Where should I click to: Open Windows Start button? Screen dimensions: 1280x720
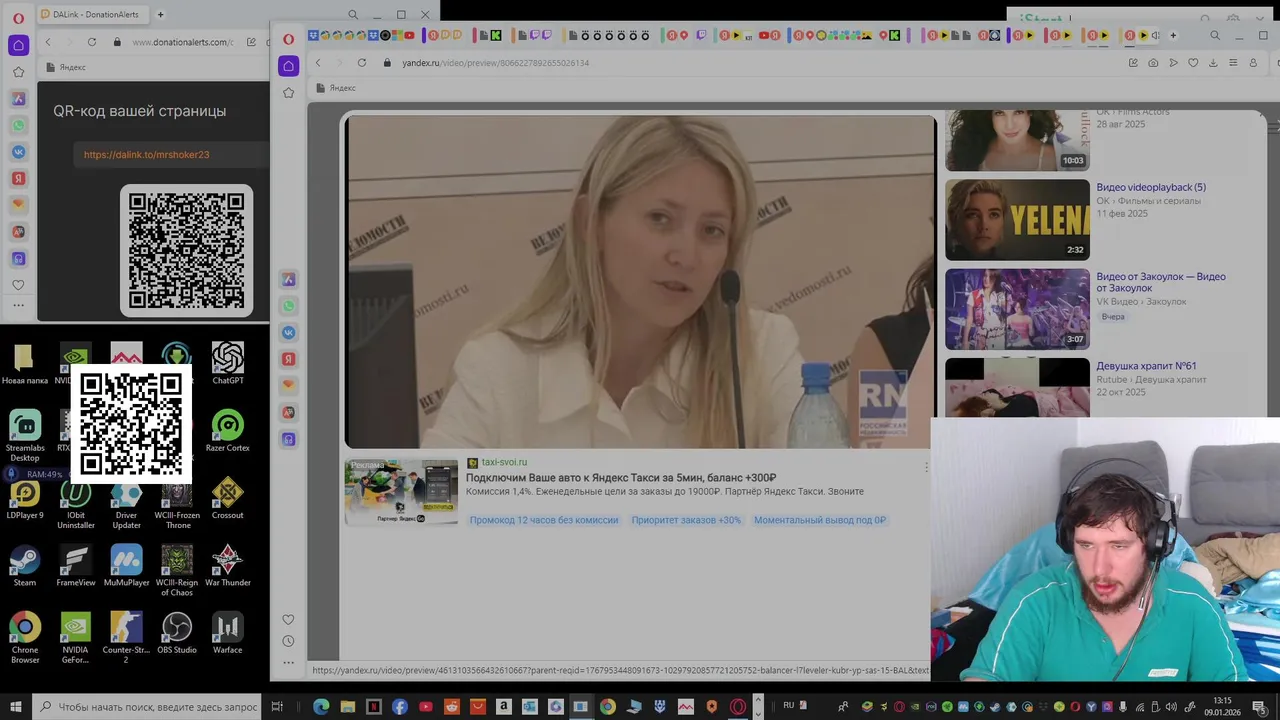click(15, 706)
